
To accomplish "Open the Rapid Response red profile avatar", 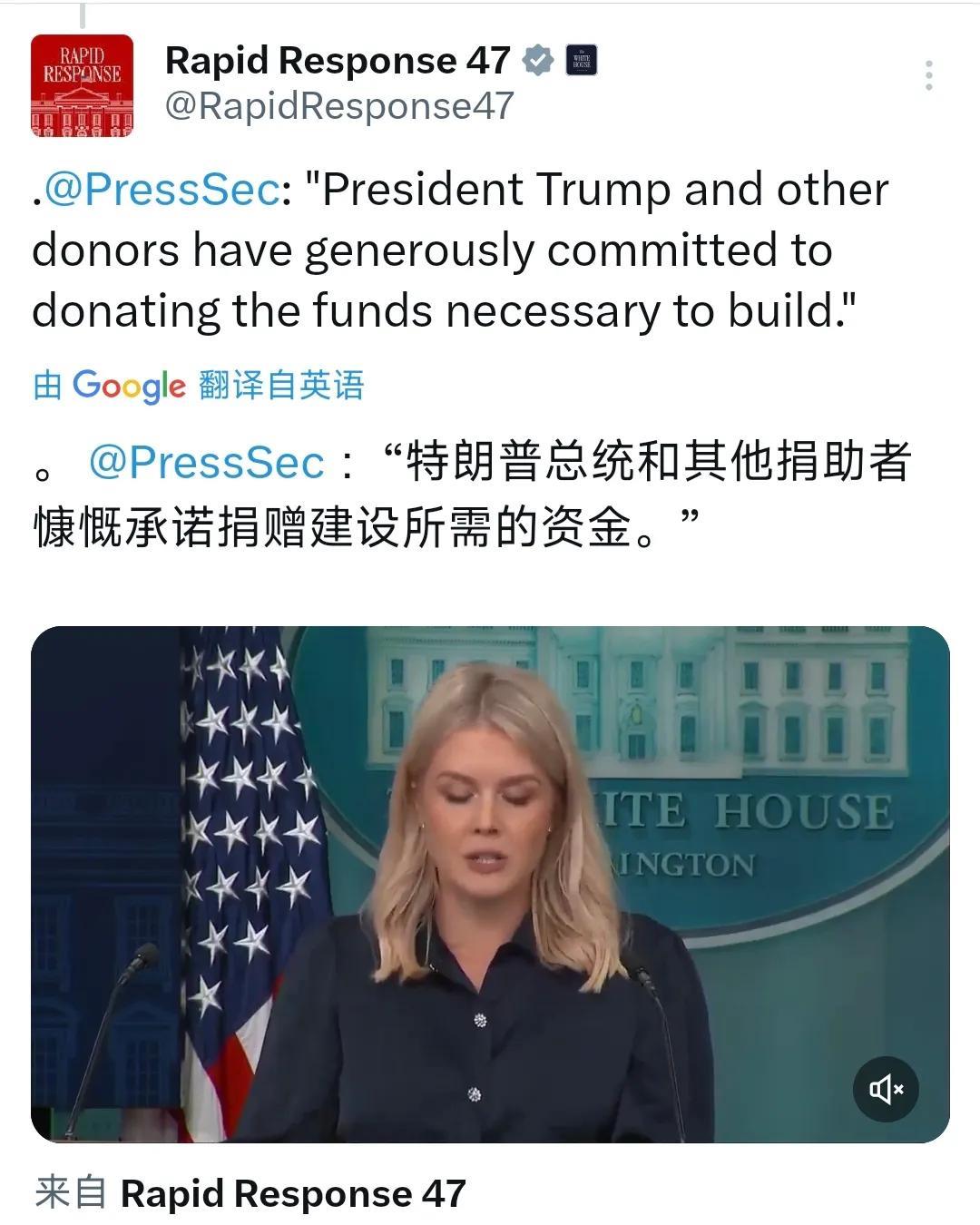I will pyautogui.click(x=82, y=85).
